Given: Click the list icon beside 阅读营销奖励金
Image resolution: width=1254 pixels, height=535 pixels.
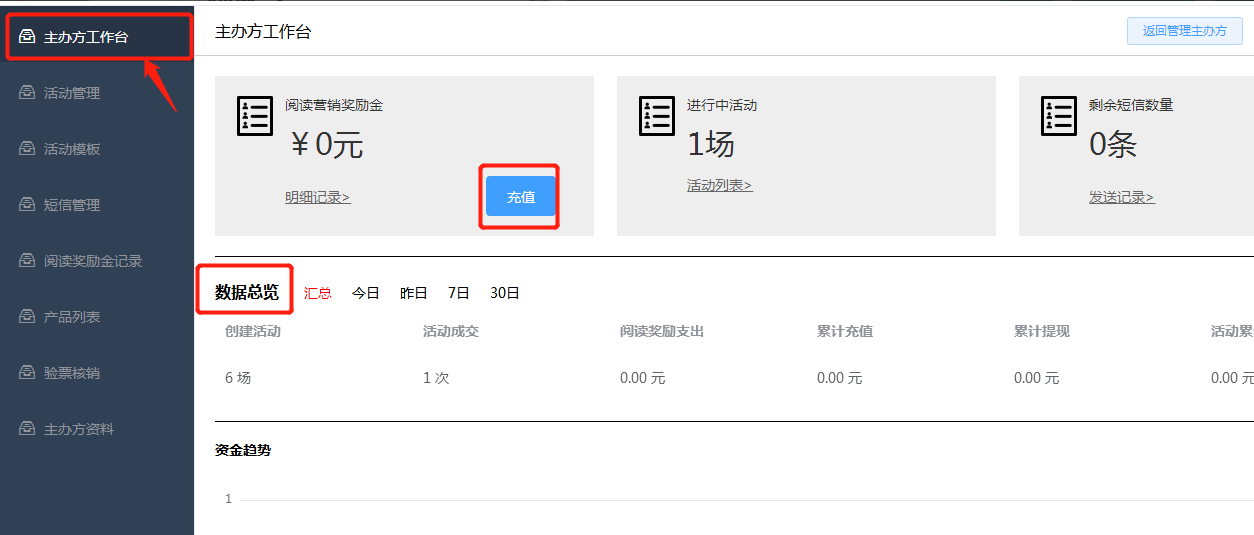Looking at the screenshot, I should [254, 116].
